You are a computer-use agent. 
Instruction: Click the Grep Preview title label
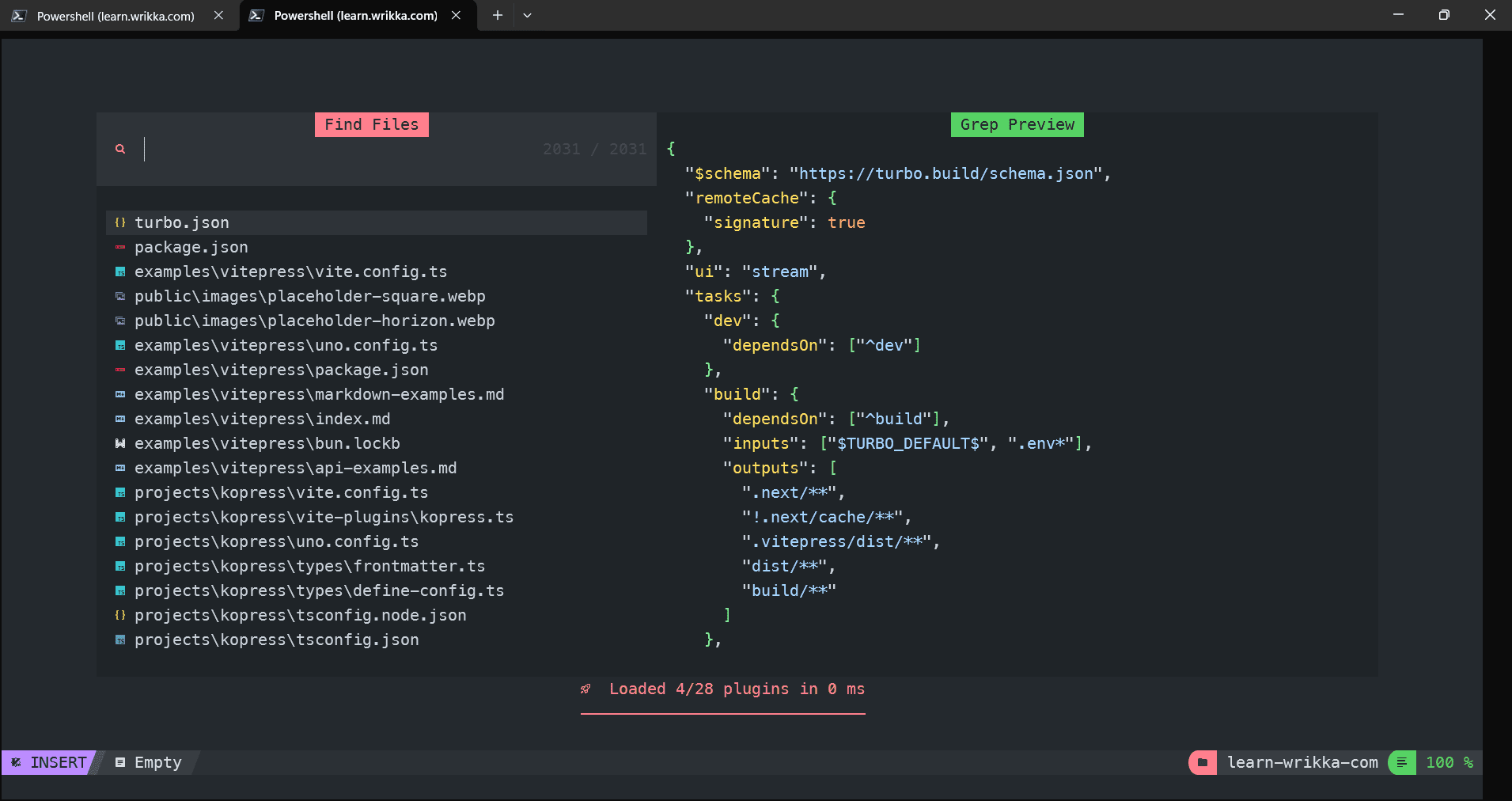(x=1017, y=124)
